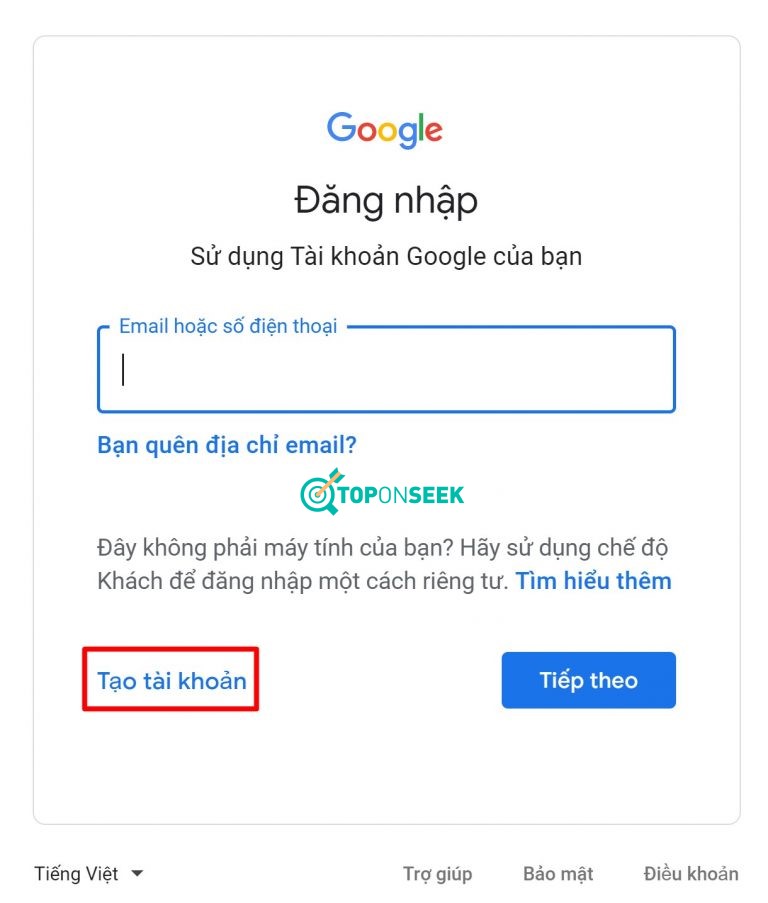This screenshot has height=903, width=768.
Task: Focus the Email hoặc số điện thoại field
Action: 386,369
